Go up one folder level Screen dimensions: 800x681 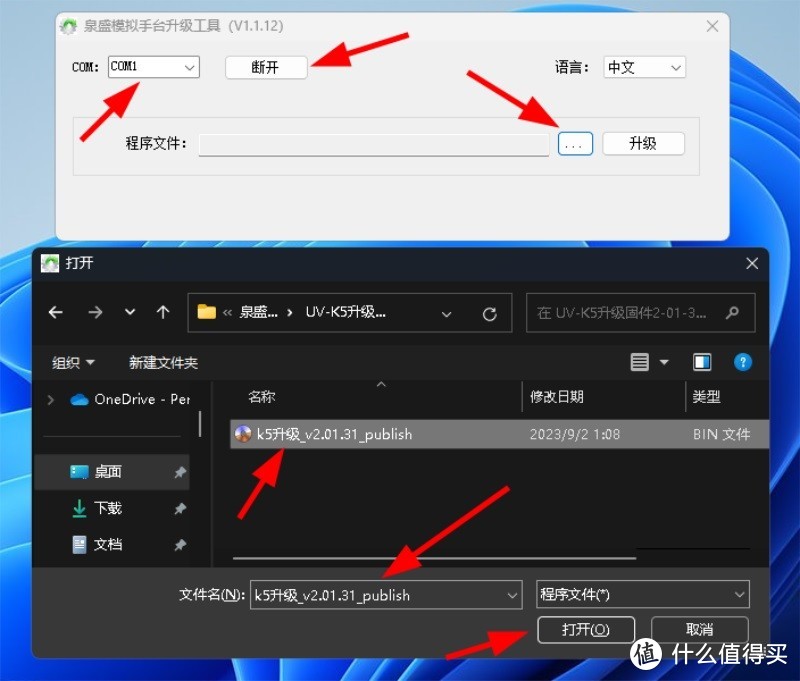click(x=162, y=312)
